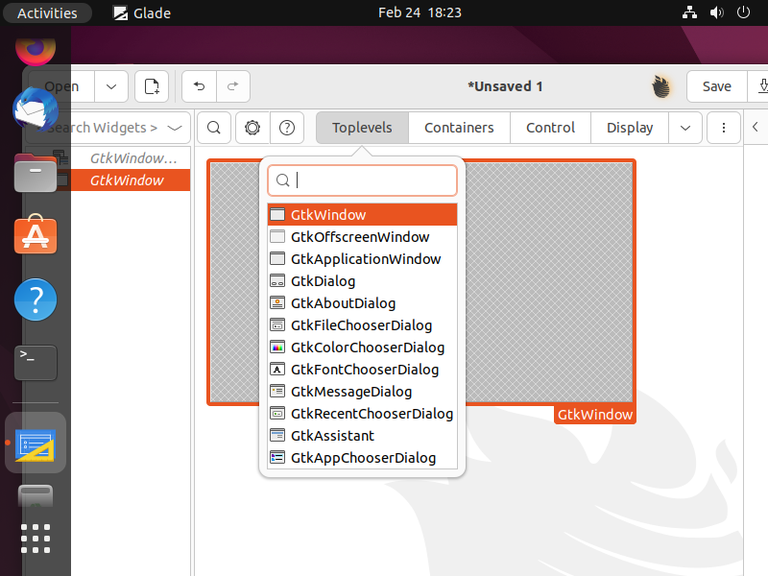
Task: Open Terminal from the dock
Action: 35,362
